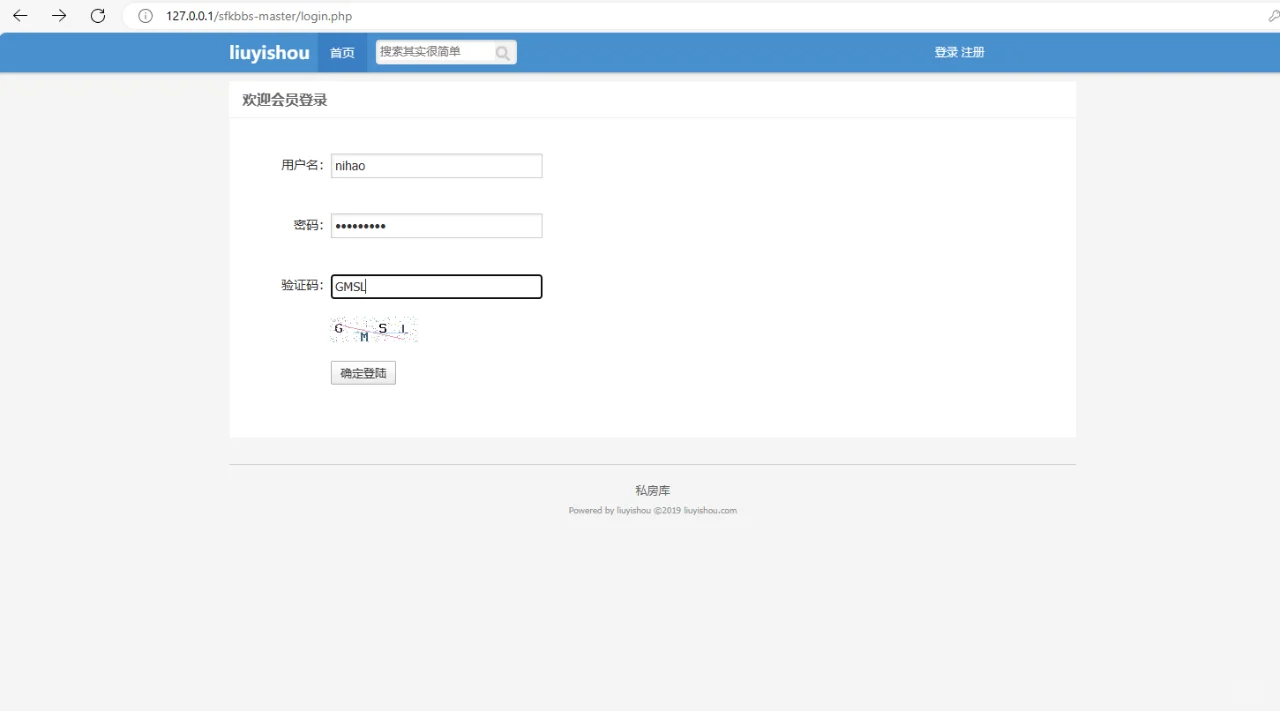The height and width of the screenshot is (711, 1280).
Task: Click the 验证码 captcha input field
Action: pyautogui.click(x=436, y=286)
